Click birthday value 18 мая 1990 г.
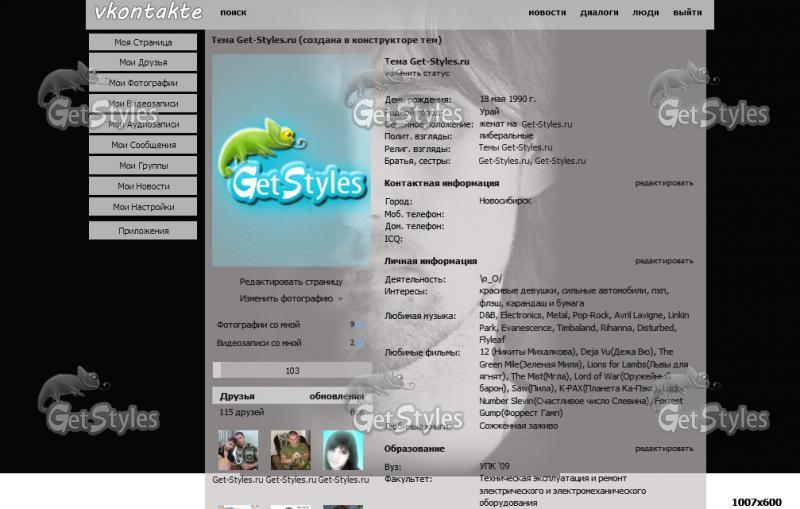800x509 pixels. coord(508,99)
